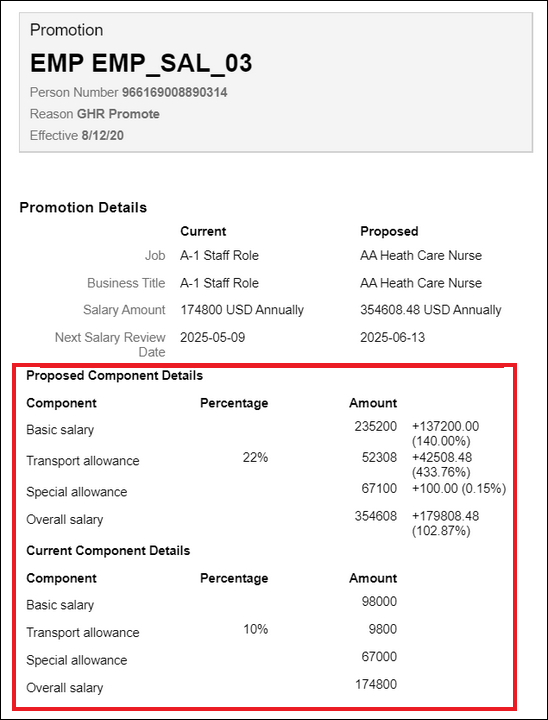Viewport: 548px width, 720px height.
Task: Click the current Overall salary amount 174800
Action: [x=376, y=685]
